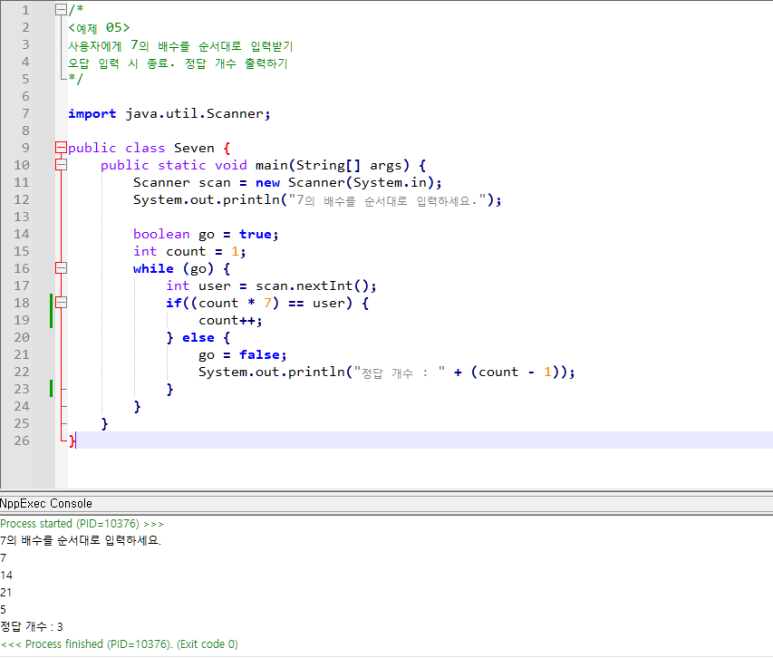Click 'new' keyword on line 11
Screen dimensions: 773x658
(268, 183)
